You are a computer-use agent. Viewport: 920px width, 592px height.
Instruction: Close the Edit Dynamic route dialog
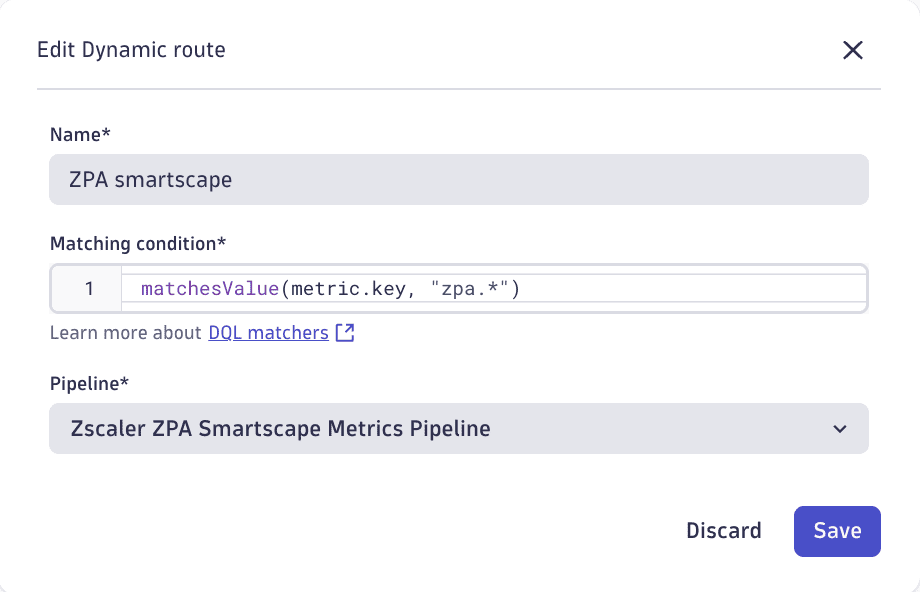click(853, 50)
